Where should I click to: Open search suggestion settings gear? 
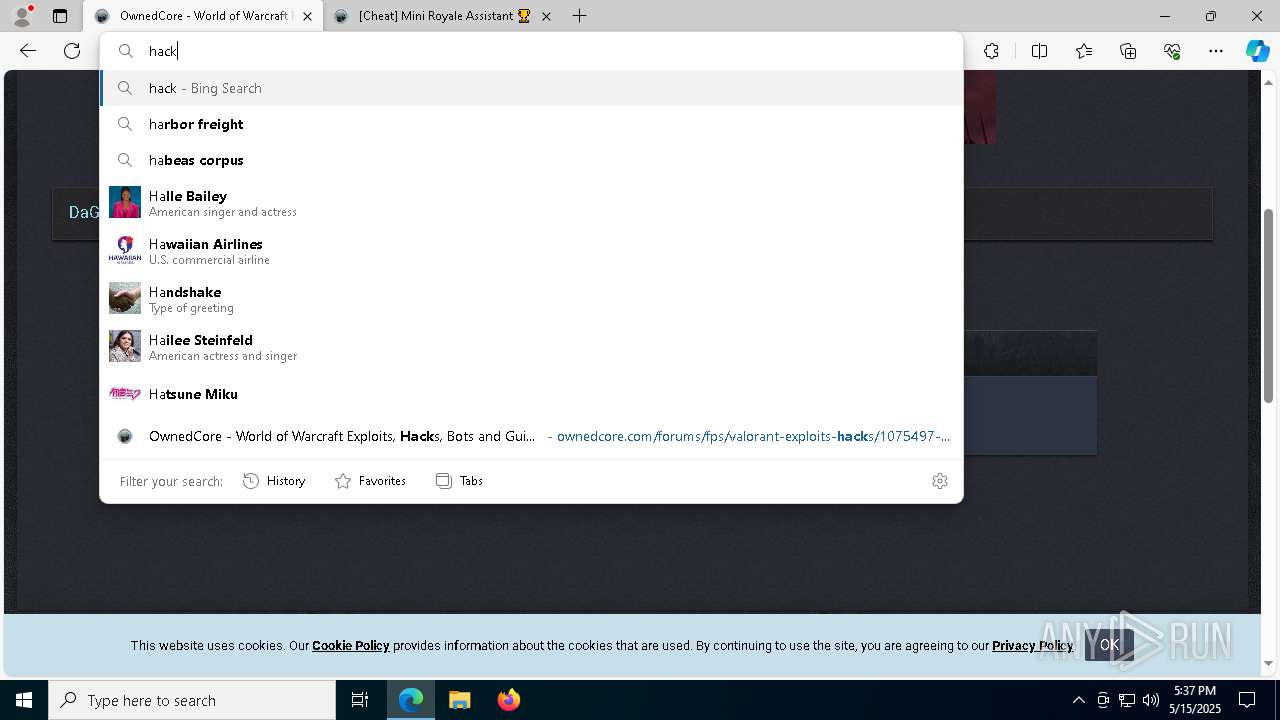[x=940, y=481]
